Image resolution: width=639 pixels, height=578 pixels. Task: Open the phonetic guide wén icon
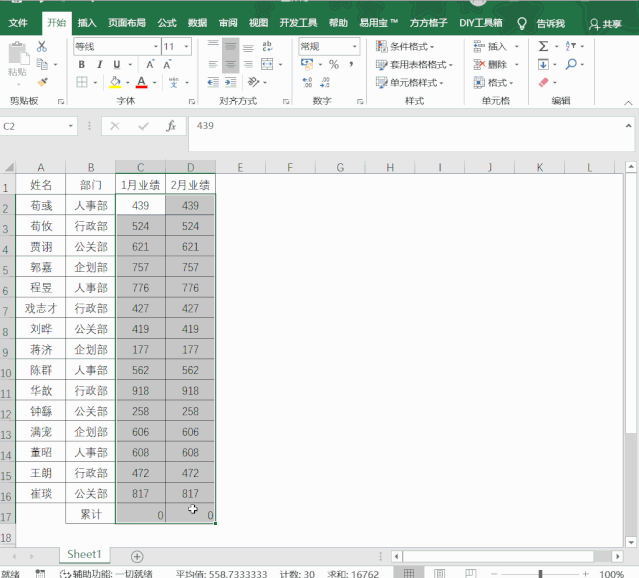174,82
